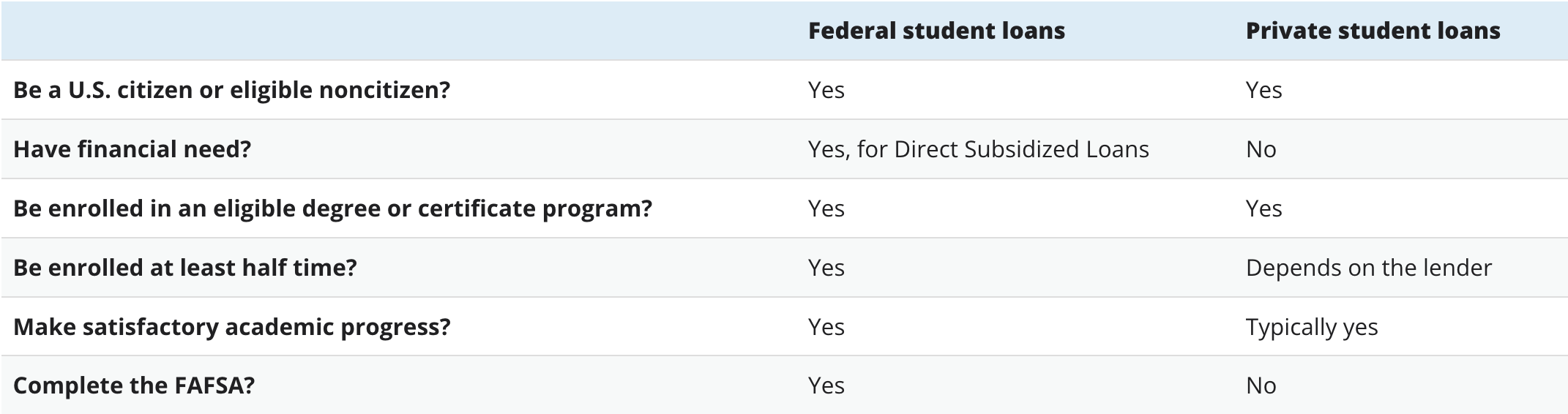Click the 'Depends on the lender' cell

click(1368, 268)
